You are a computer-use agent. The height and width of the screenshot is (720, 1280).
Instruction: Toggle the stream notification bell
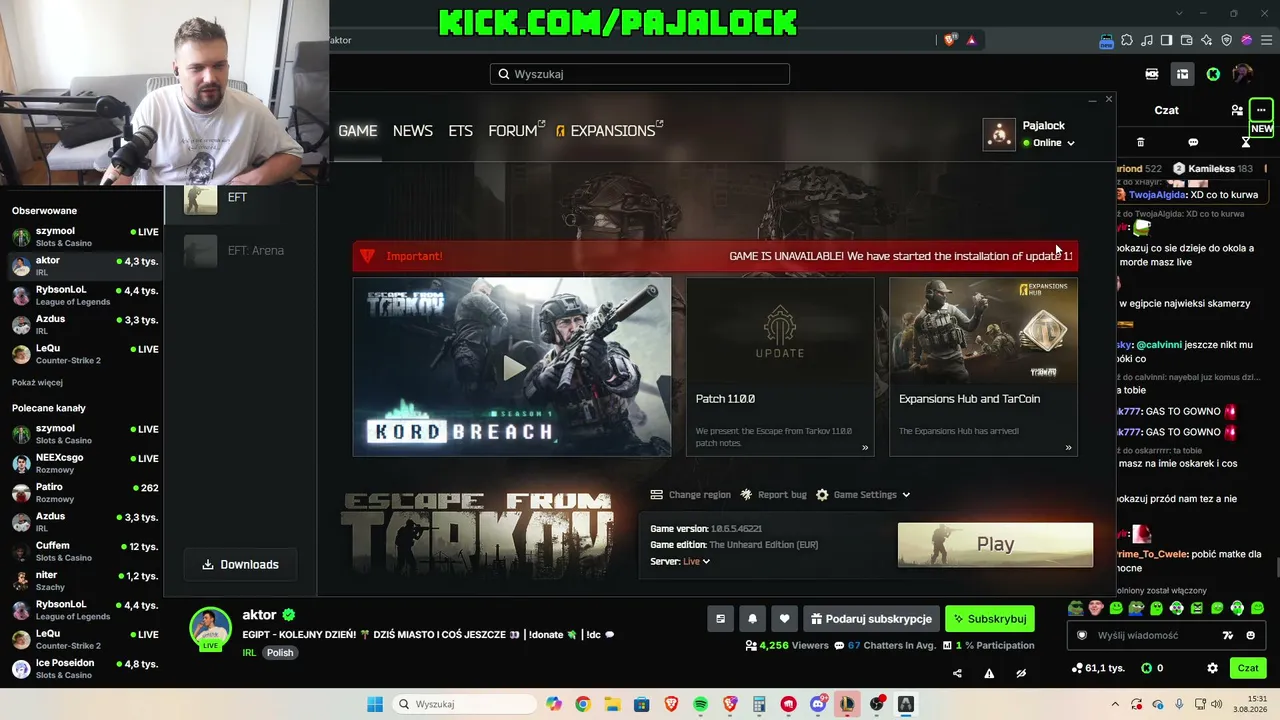(752, 619)
